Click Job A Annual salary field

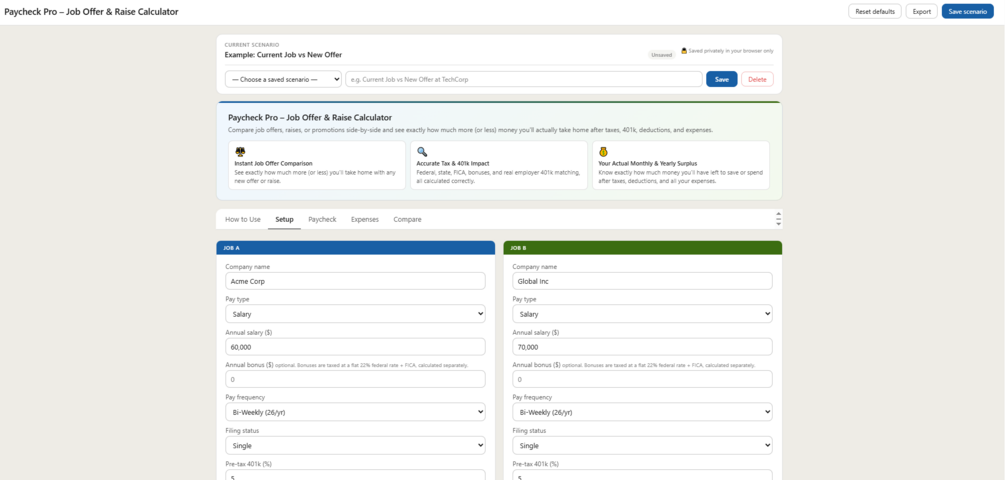click(x=355, y=347)
